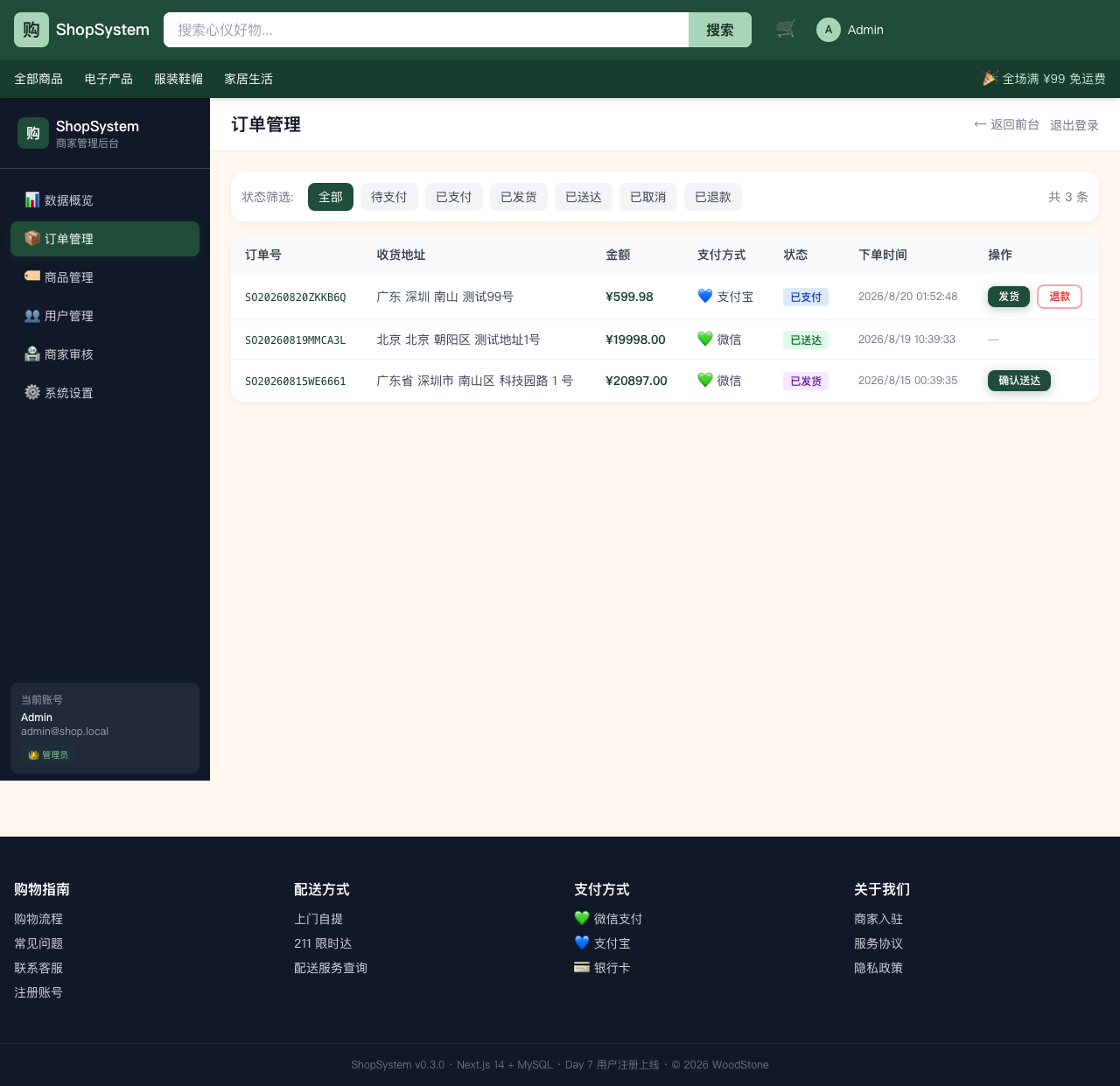Open 用户管理 in the sidebar
Image resolution: width=1120 pixels, height=1086 pixels.
click(x=105, y=316)
